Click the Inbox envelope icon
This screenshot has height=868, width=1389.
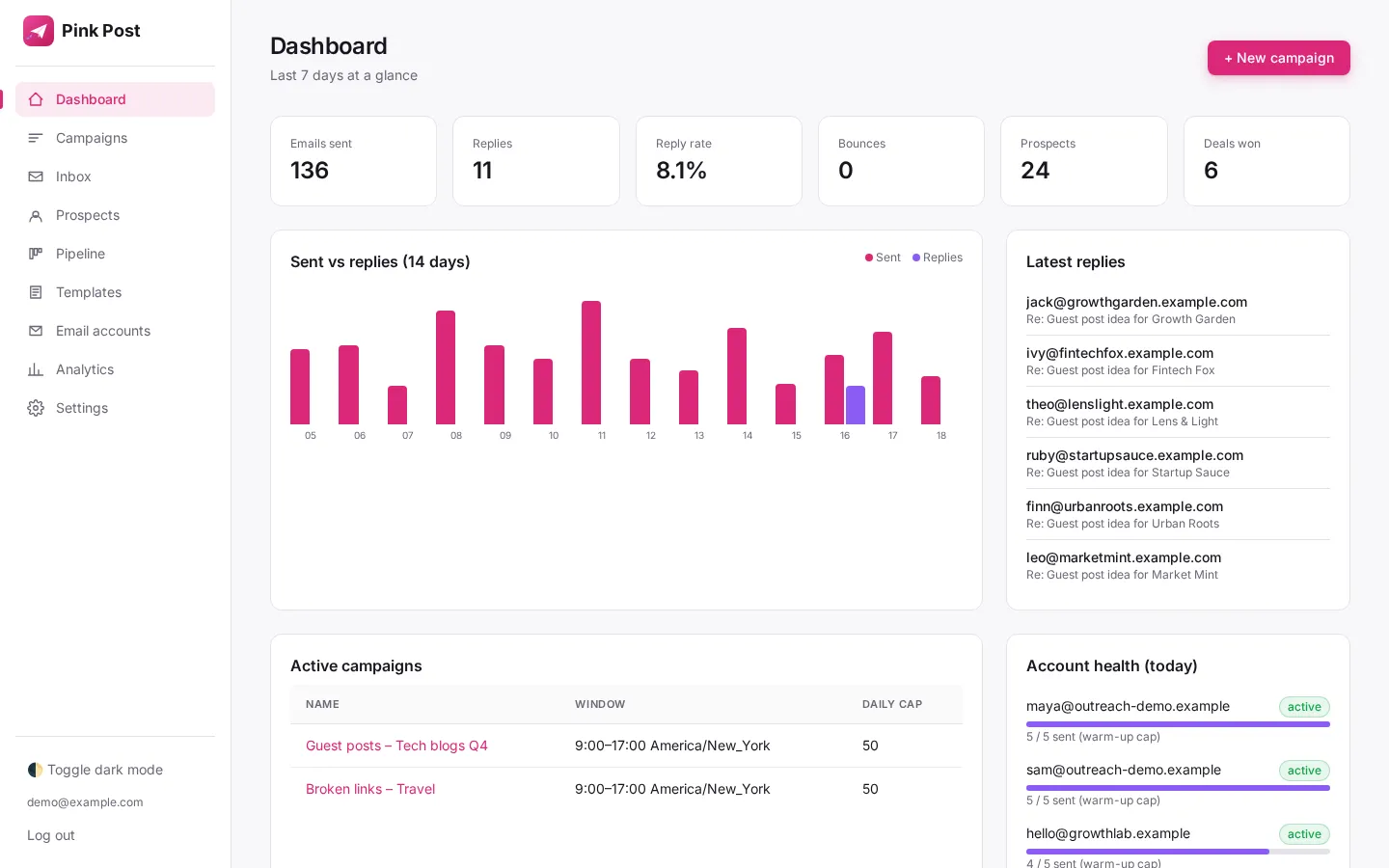click(36, 176)
